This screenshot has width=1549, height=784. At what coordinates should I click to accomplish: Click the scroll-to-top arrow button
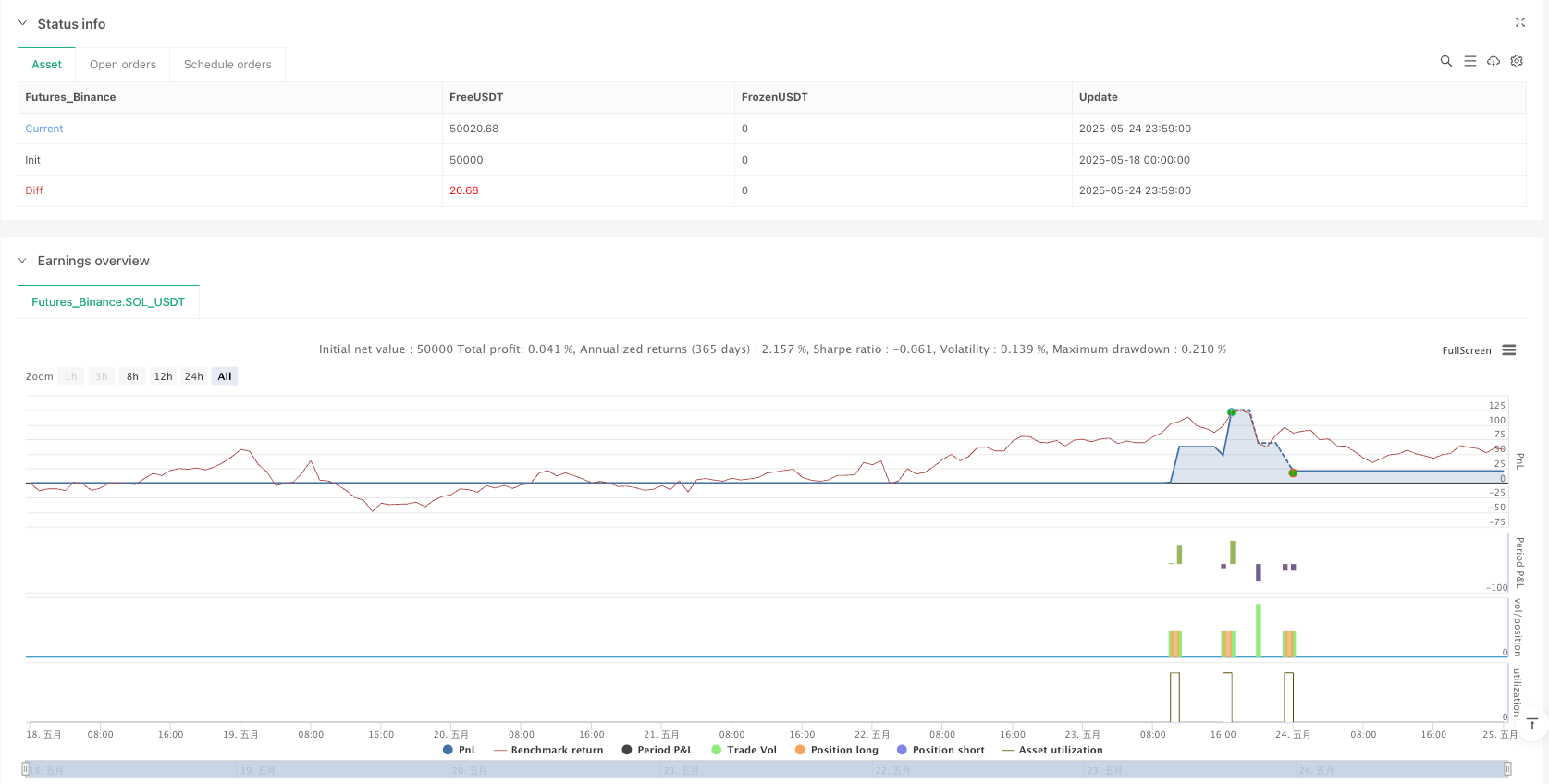coord(1531,724)
